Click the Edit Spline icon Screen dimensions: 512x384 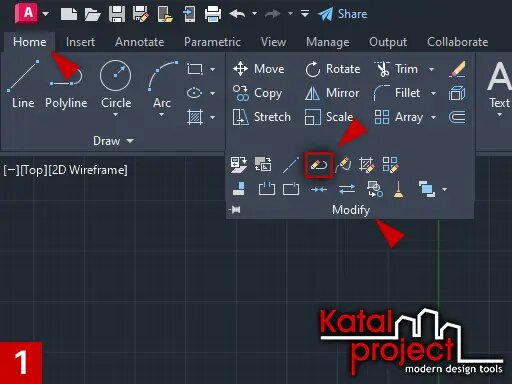click(x=343, y=165)
